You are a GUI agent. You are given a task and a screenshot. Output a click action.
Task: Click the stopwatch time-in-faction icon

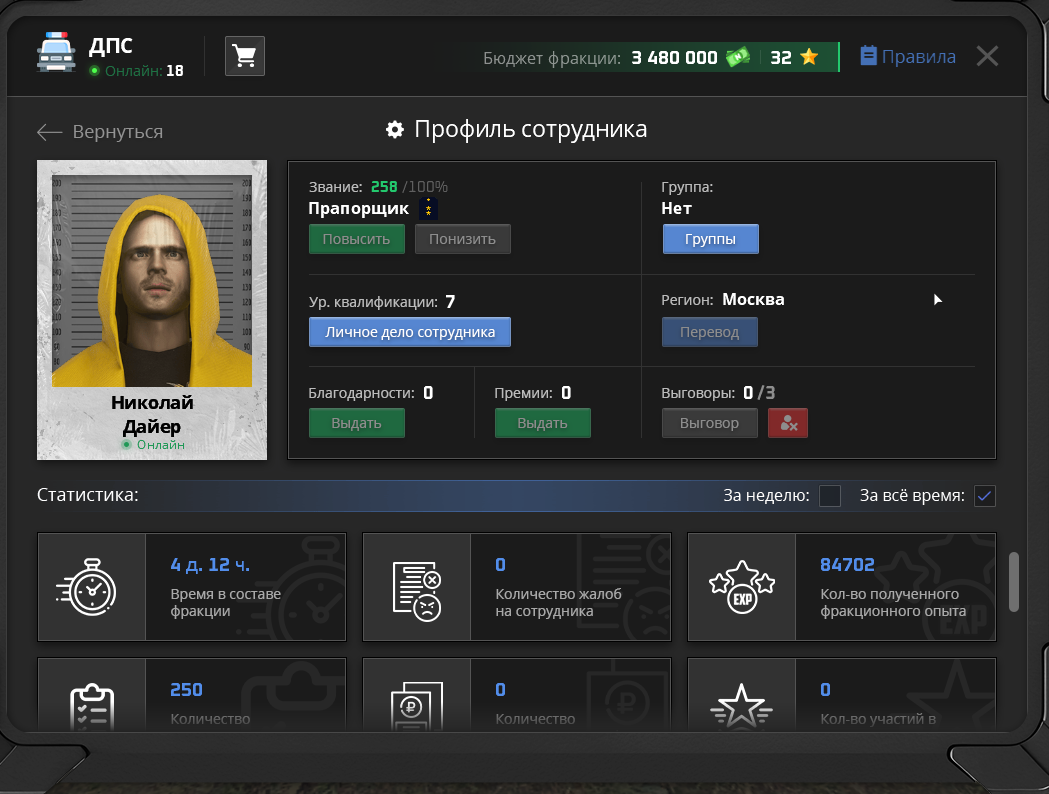[92, 587]
